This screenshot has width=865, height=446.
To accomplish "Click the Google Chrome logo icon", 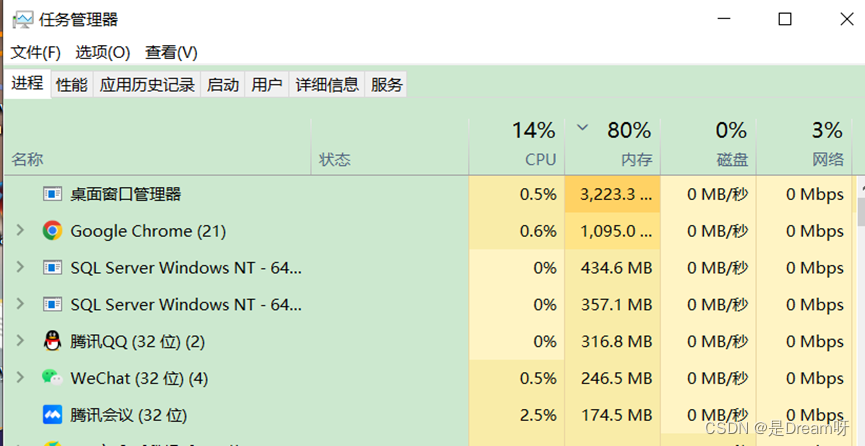I will 52,231.
